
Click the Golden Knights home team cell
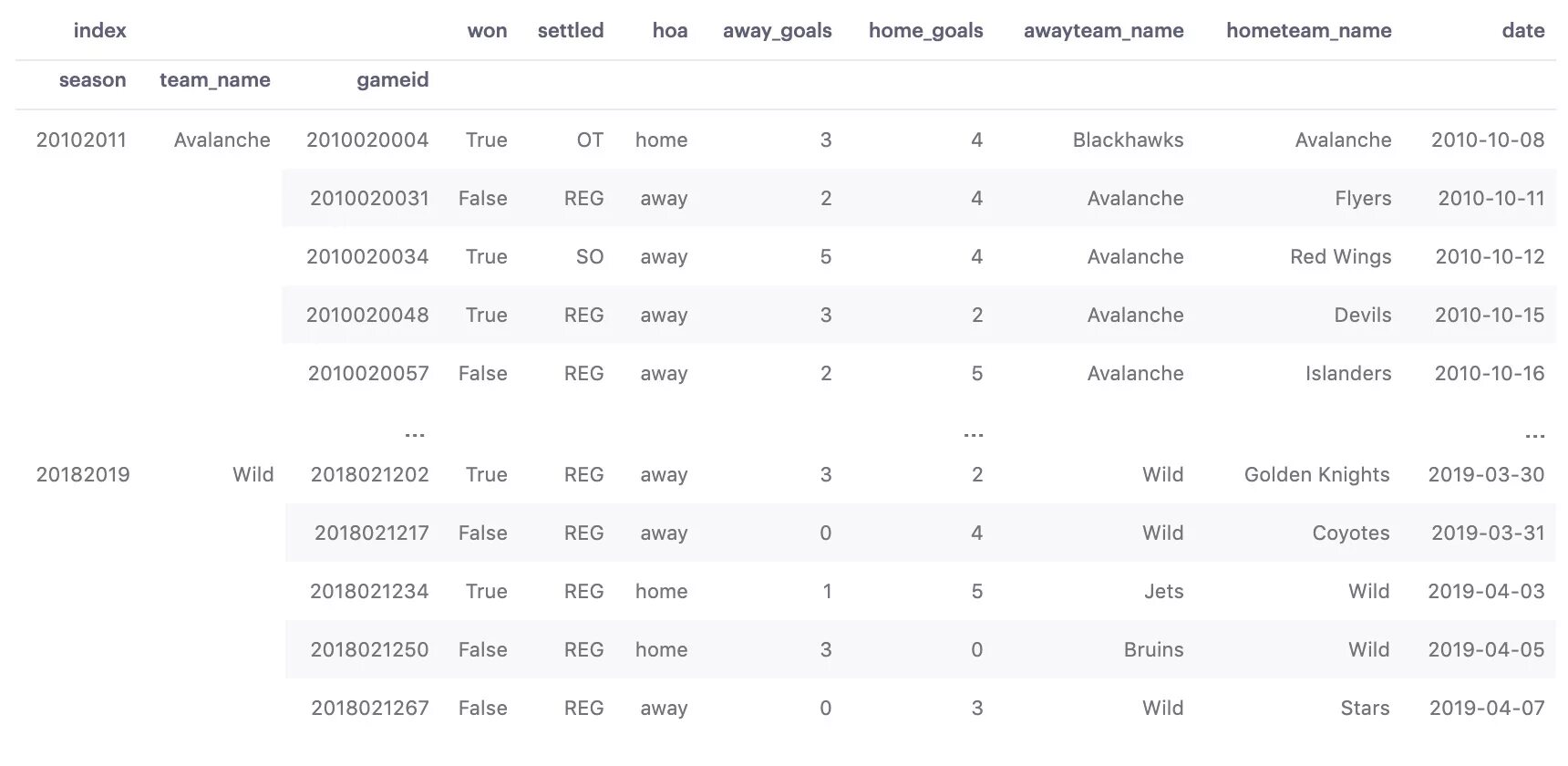[x=1316, y=475]
